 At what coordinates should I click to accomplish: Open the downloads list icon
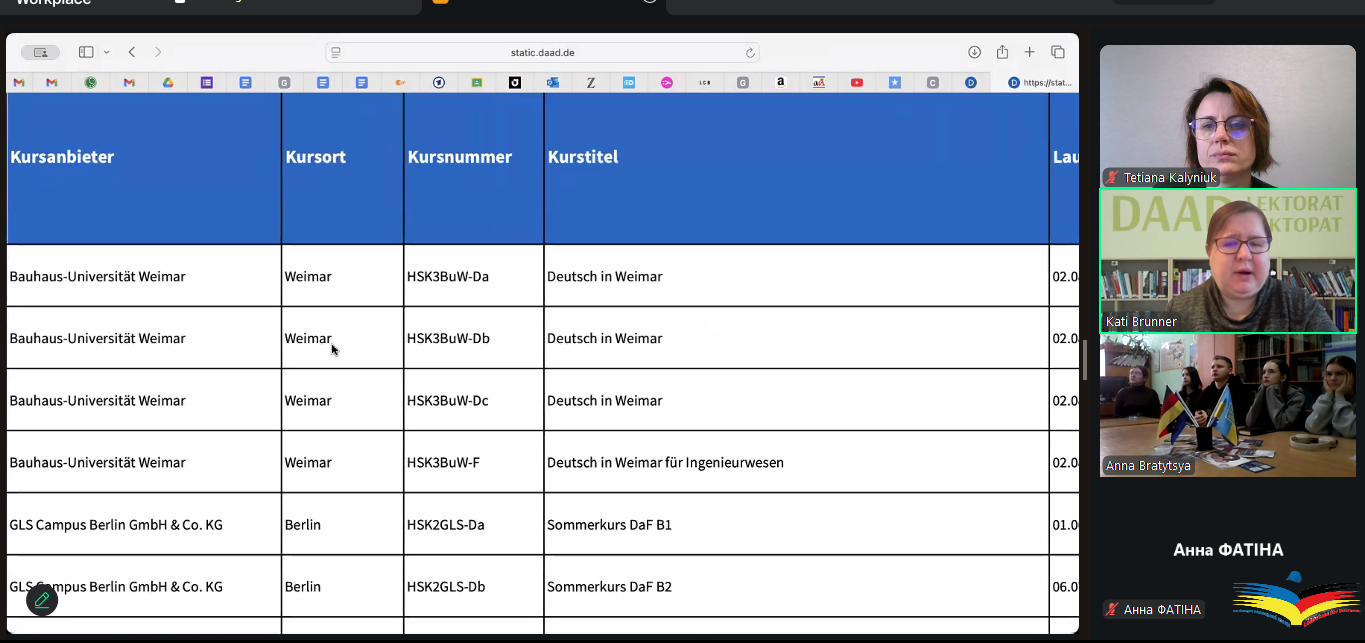(974, 52)
